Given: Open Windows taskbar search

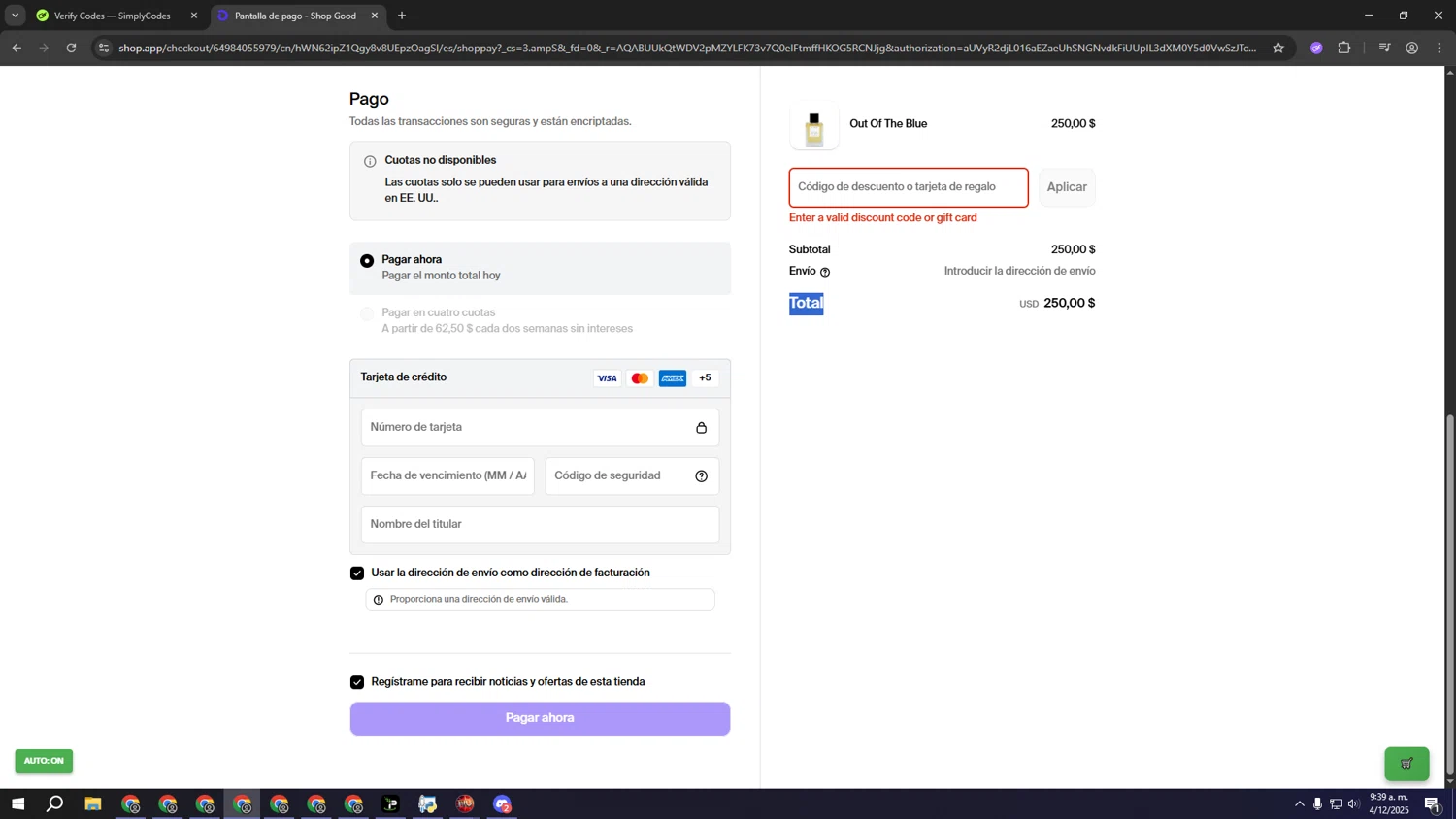Looking at the screenshot, I should coord(55,803).
